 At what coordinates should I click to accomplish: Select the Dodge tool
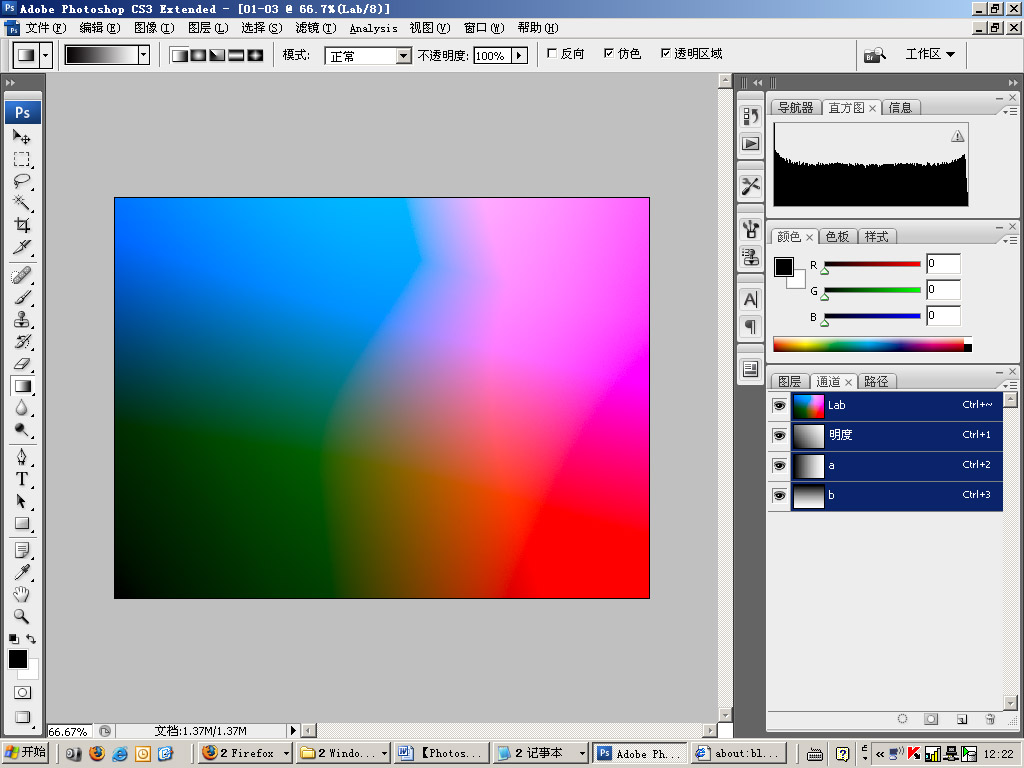pyautogui.click(x=22, y=430)
